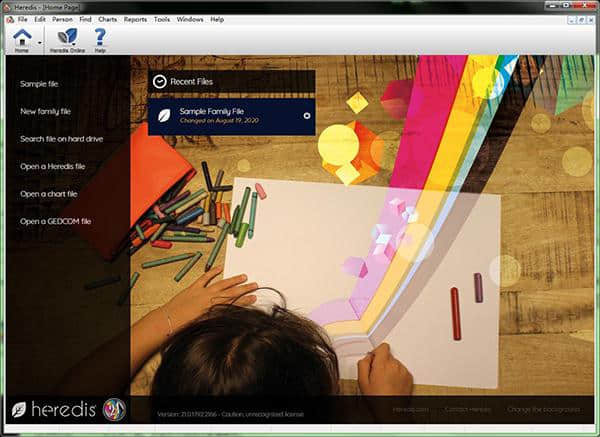Click the clock icon beside Recent Files
This screenshot has width=600, height=437.
tap(160, 82)
